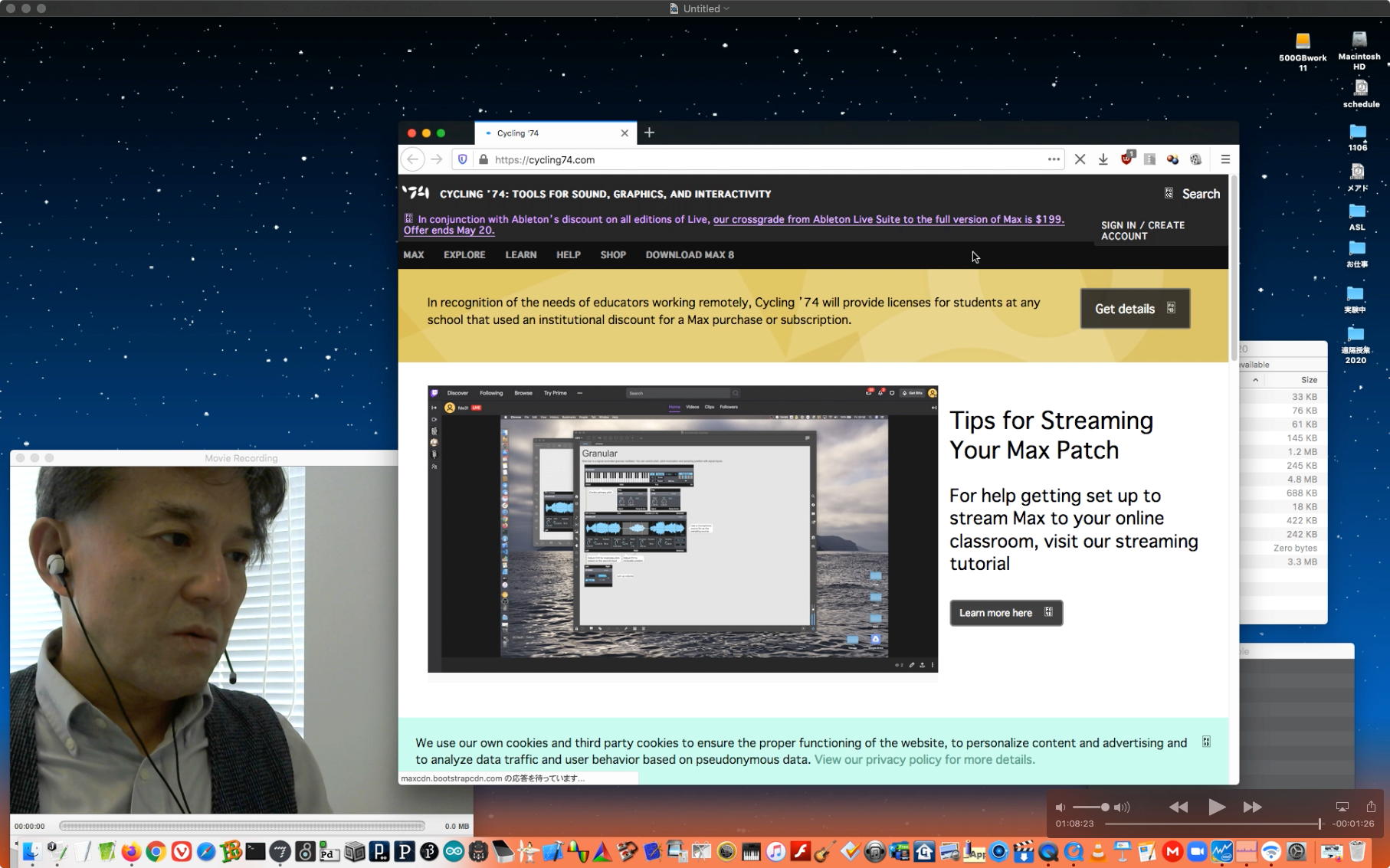Image resolution: width=1390 pixels, height=868 pixels.
Task: Launch VLC cone icon in the dock
Action: [x=1098, y=852]
